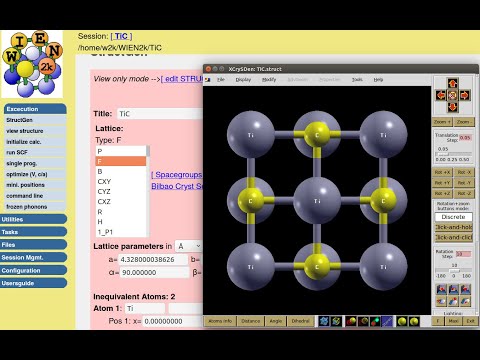Click the lattice parameter a input field
This screenshot has width=480, height=360.
[153, 260]
